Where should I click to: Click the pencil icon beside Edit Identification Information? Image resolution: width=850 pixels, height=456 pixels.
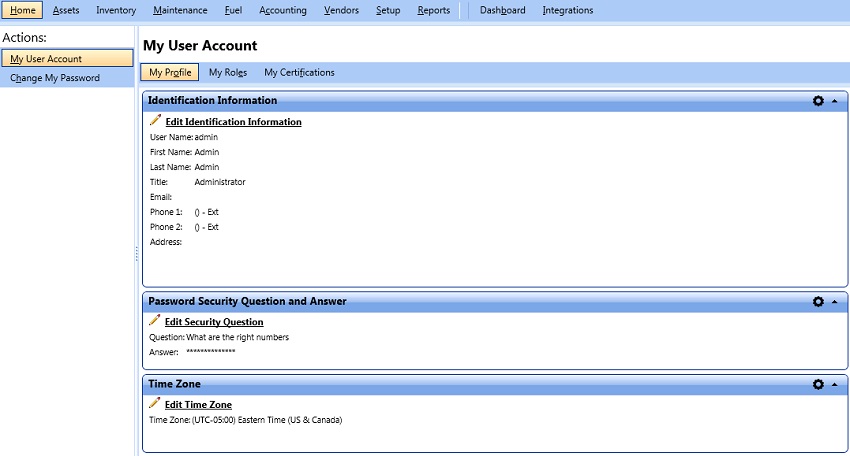pos(156,120)
